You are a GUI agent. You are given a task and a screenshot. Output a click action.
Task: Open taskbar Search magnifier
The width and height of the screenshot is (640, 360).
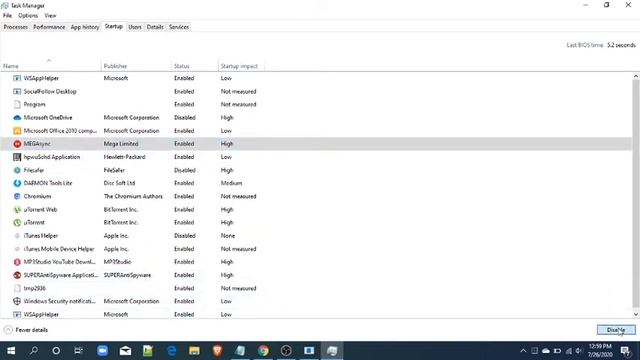(x=34, y=351)
